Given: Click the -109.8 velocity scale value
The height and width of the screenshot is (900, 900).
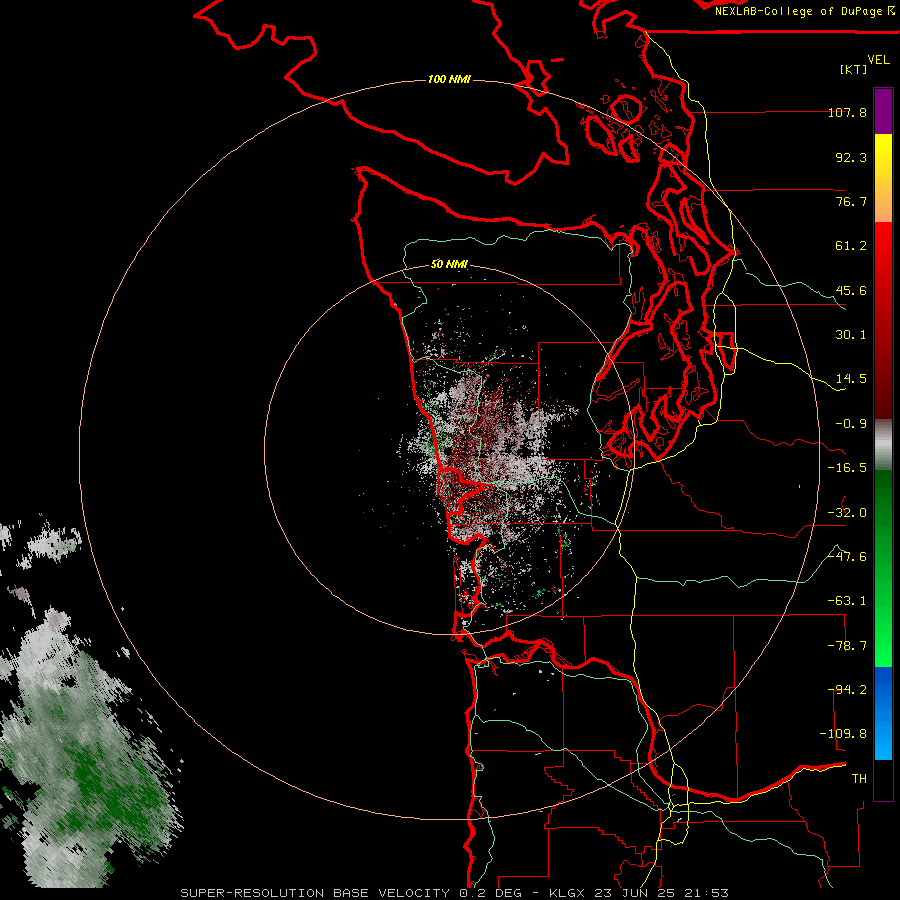Looking at the screenshot, I should click(843, 734).
